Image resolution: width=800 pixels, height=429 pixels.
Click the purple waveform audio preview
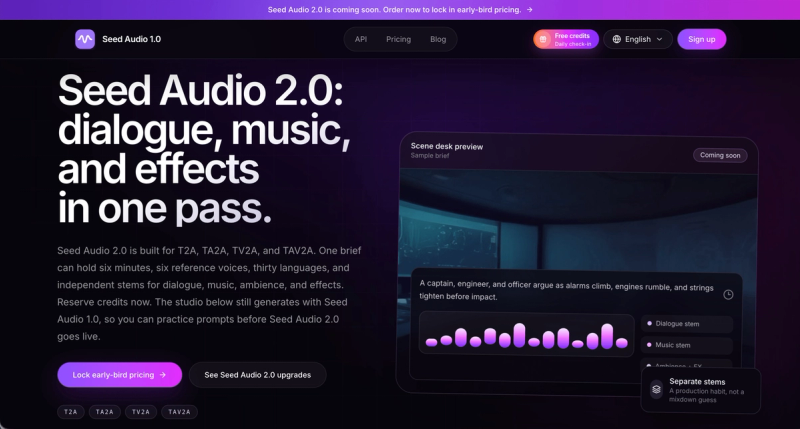[527, 335]
